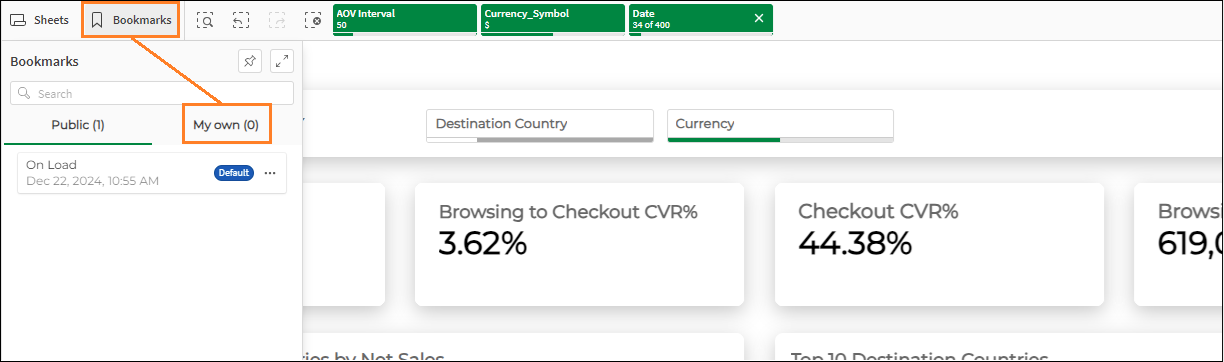Click the Bookmarks toolbar button
Image resolution: width=1224 pixels, height=362 pixels.
131,20
